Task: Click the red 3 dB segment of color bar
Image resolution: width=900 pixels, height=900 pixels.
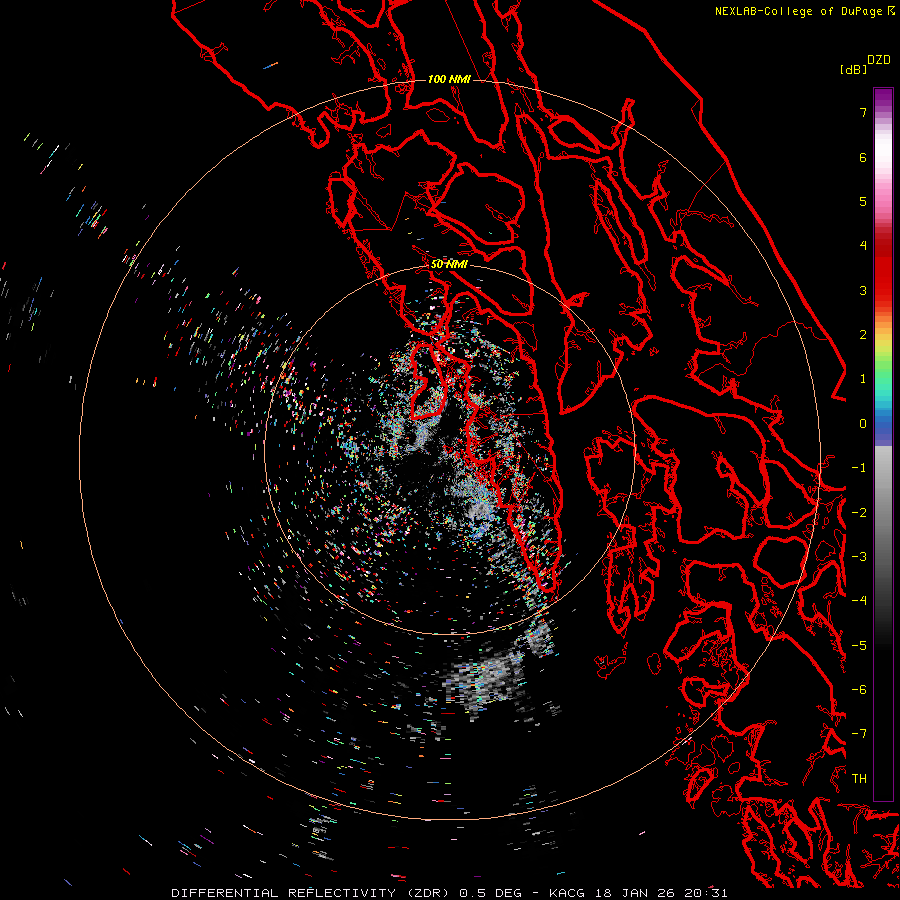Action: pos(883,281)
